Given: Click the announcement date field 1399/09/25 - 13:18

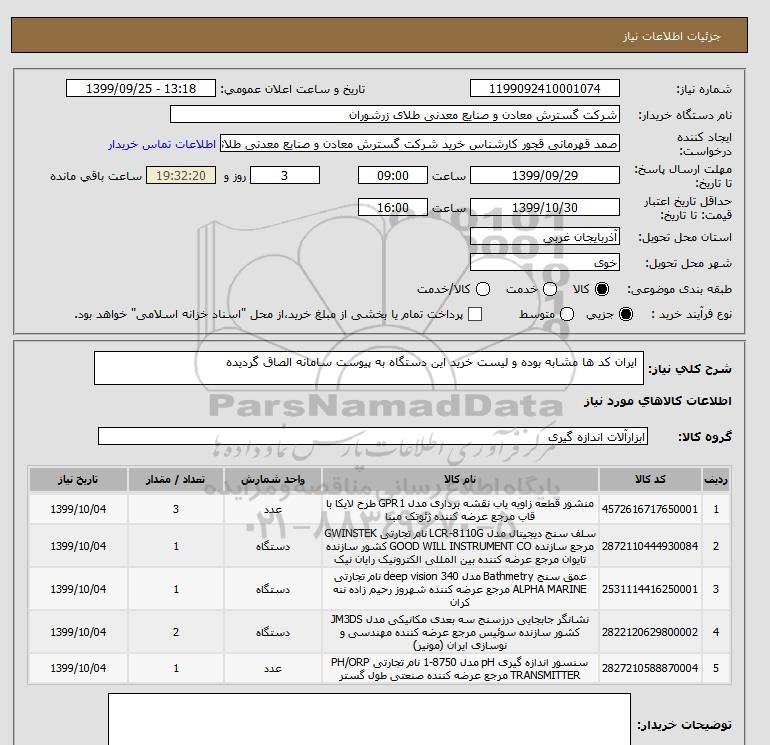Looking at the screenshot, I should coord(141,88).
